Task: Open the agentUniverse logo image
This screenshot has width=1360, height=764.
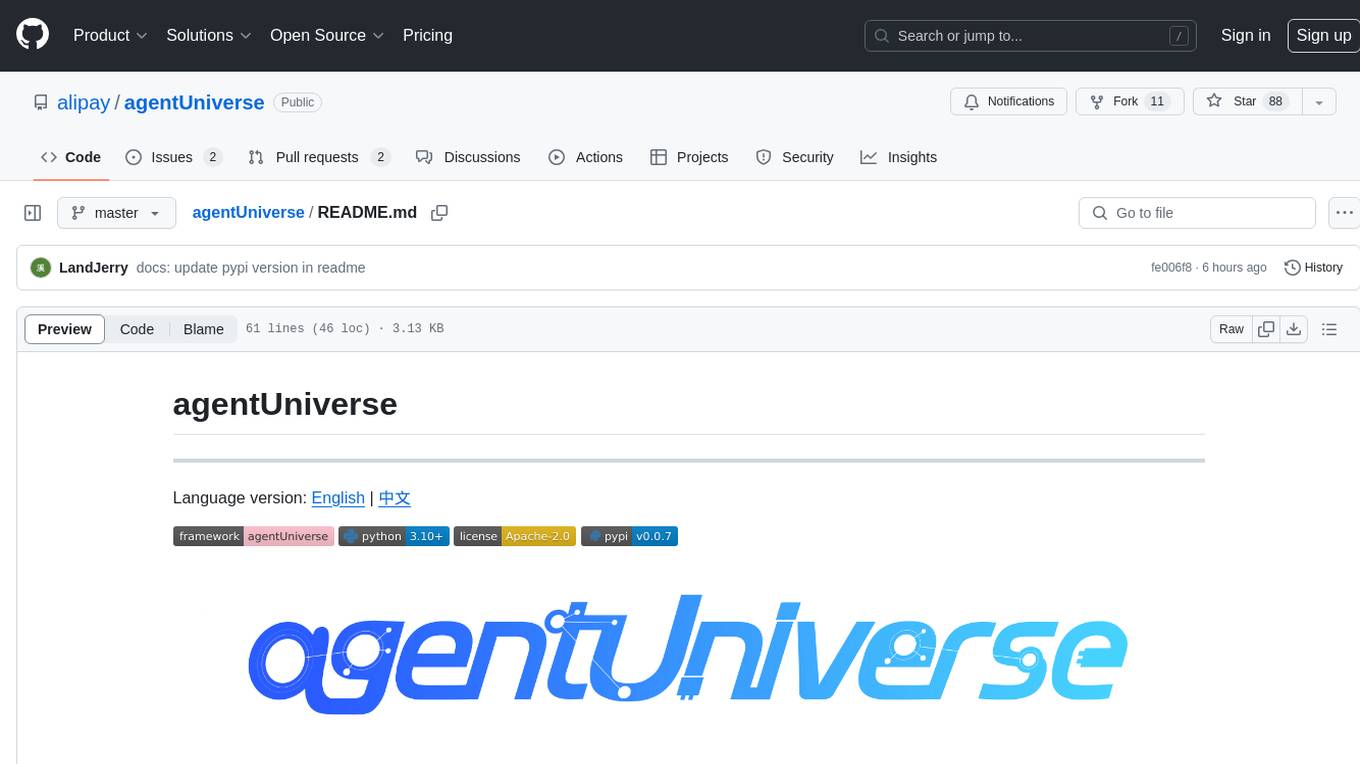Action: [x=688, y=654]
